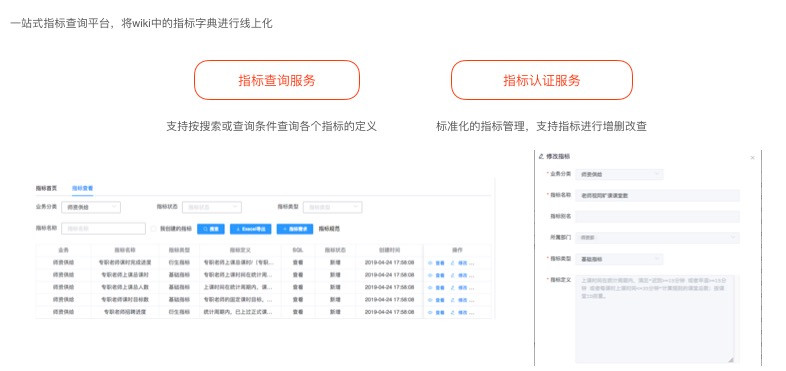The height and width of the screenshot is (371, 786).
Task: Expand the 所属部门 dropdown in the dialog
Action: [x=657, y=238]
